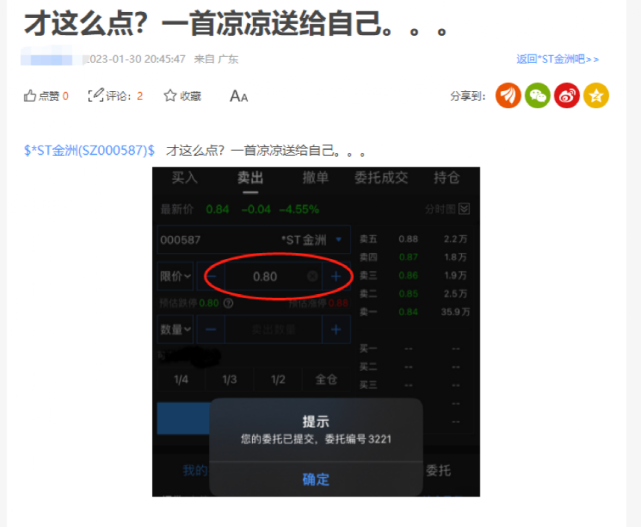Viewport: 641px width, 527px height.
Task: Follow the 返回*ST金洲吧 link
Action: pyautogui.click(x=557, y=59)
